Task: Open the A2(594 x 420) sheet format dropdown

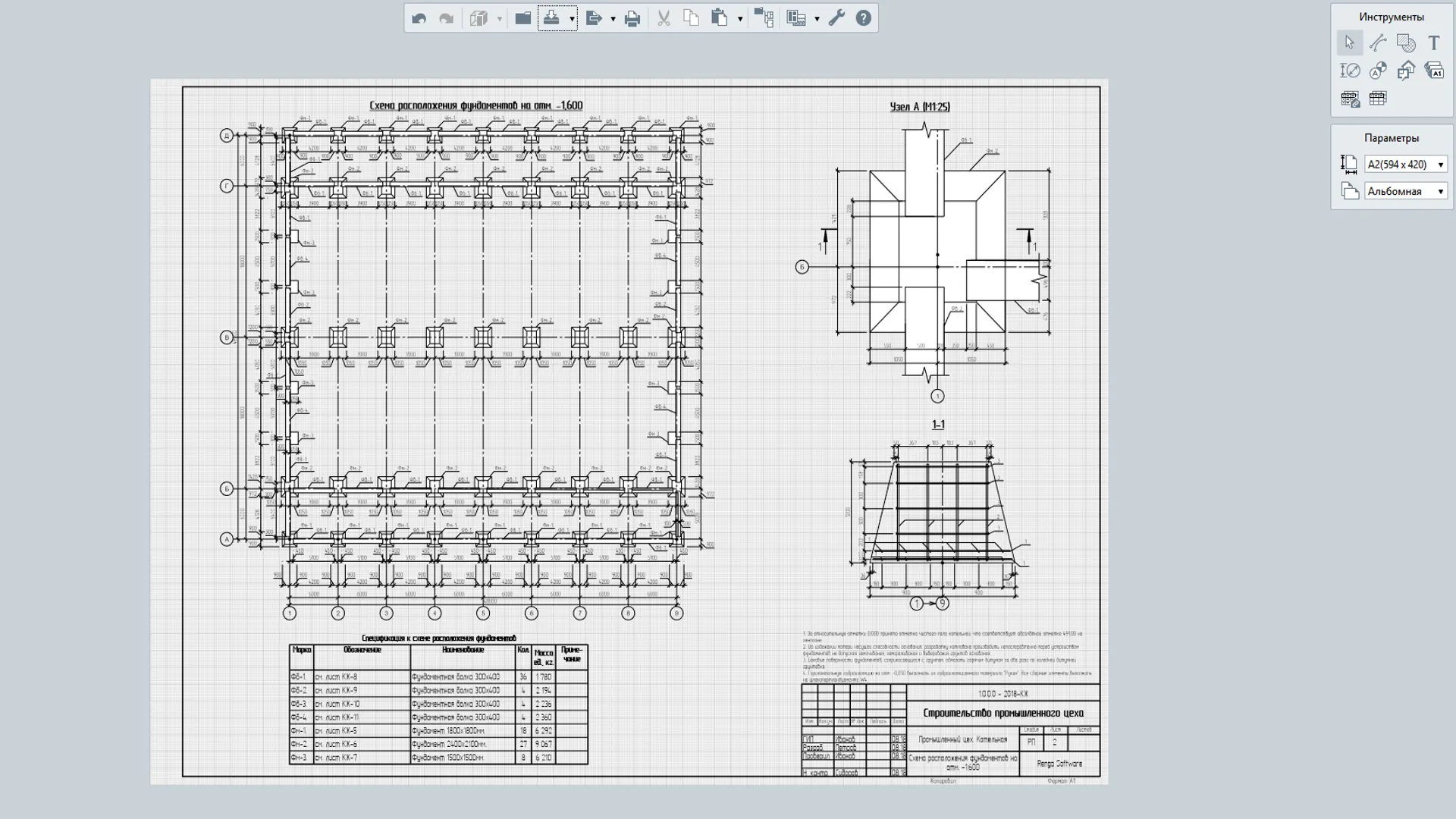Action: (x=1405, y=165)
